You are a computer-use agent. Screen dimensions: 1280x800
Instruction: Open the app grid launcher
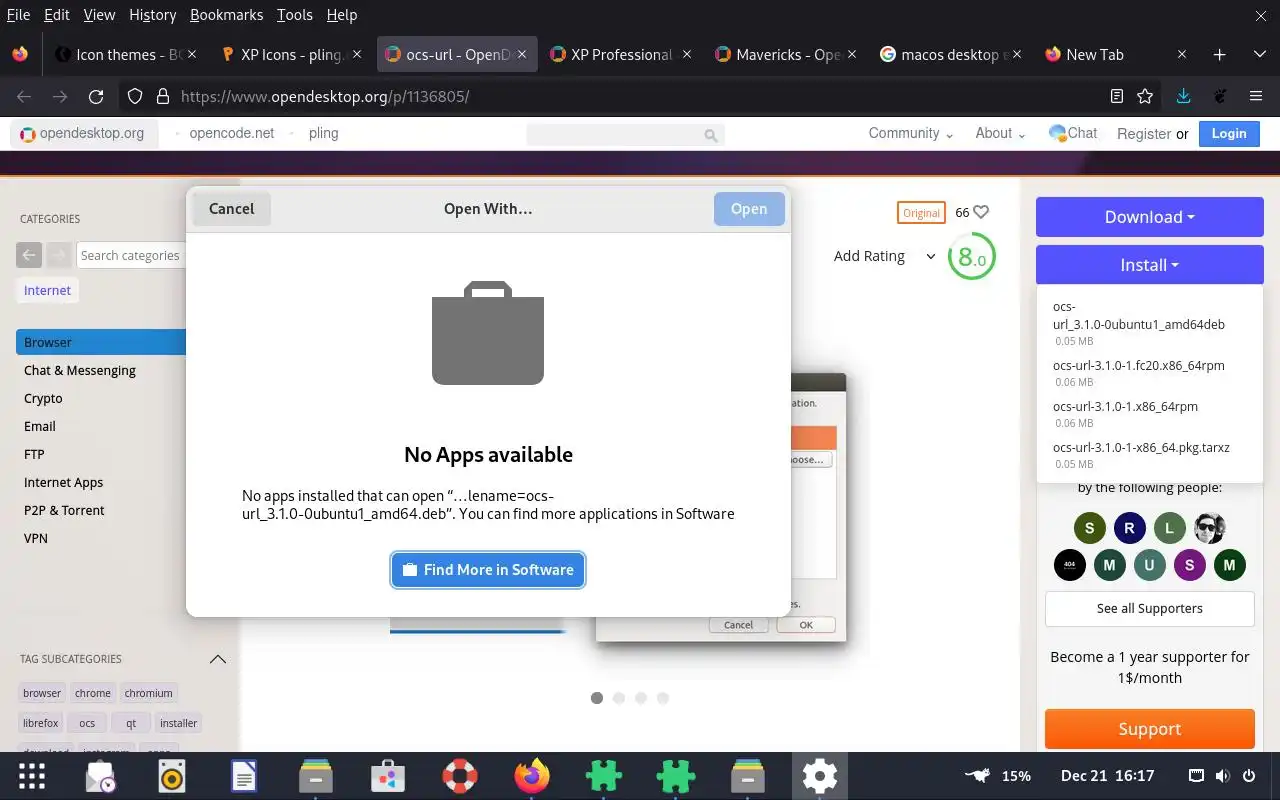pyautogui.click(x=32, y=776)
